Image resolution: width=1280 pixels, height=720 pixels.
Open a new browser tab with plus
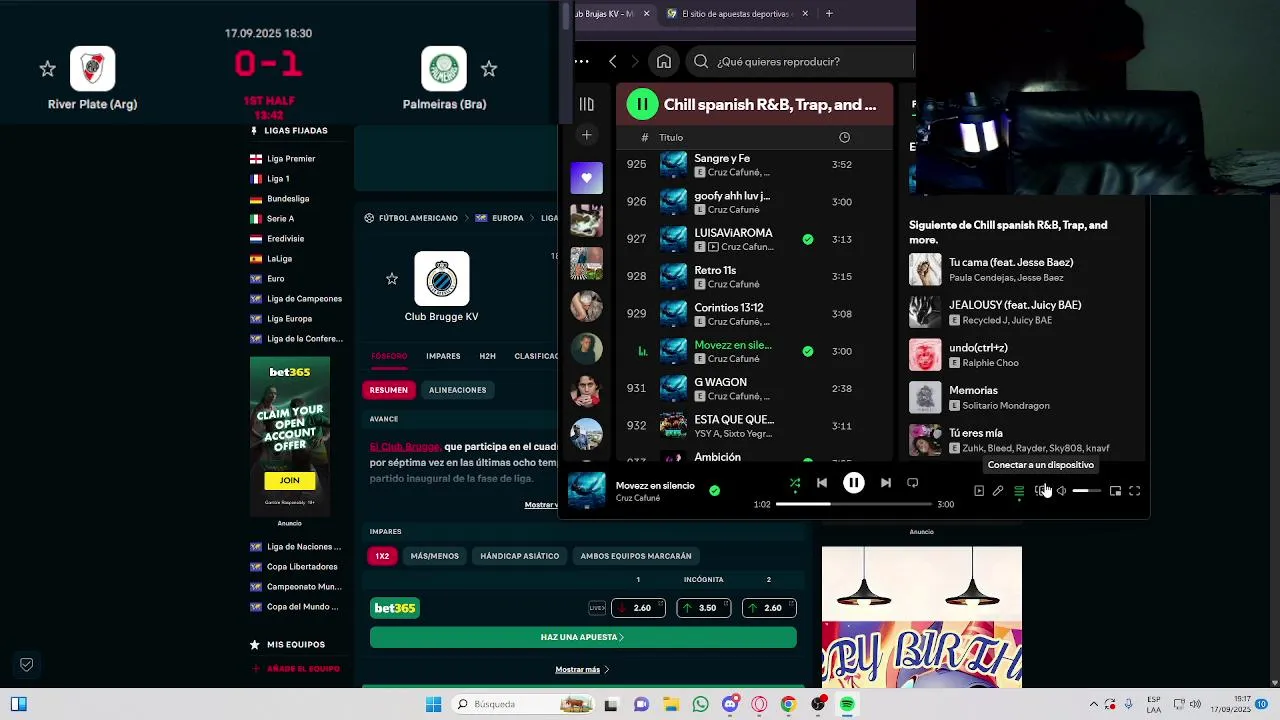[x=829, y=14]
